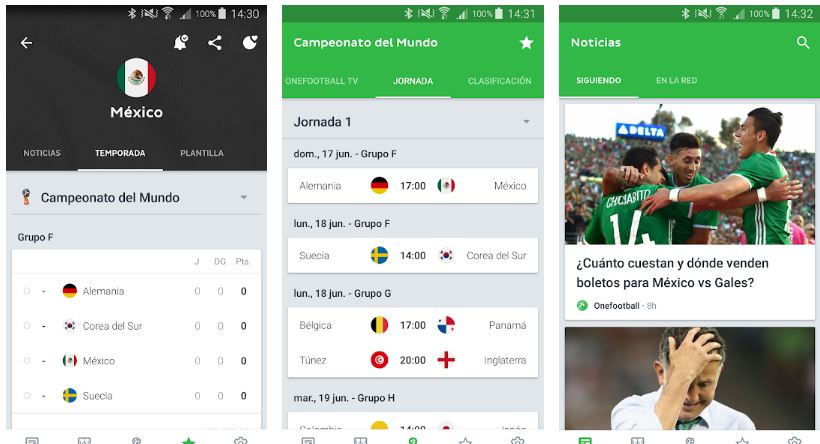This screenshot has height=444, width=820.
Task: Switch to the CLASIFICACIÓN tab
Action: point(499,81)
